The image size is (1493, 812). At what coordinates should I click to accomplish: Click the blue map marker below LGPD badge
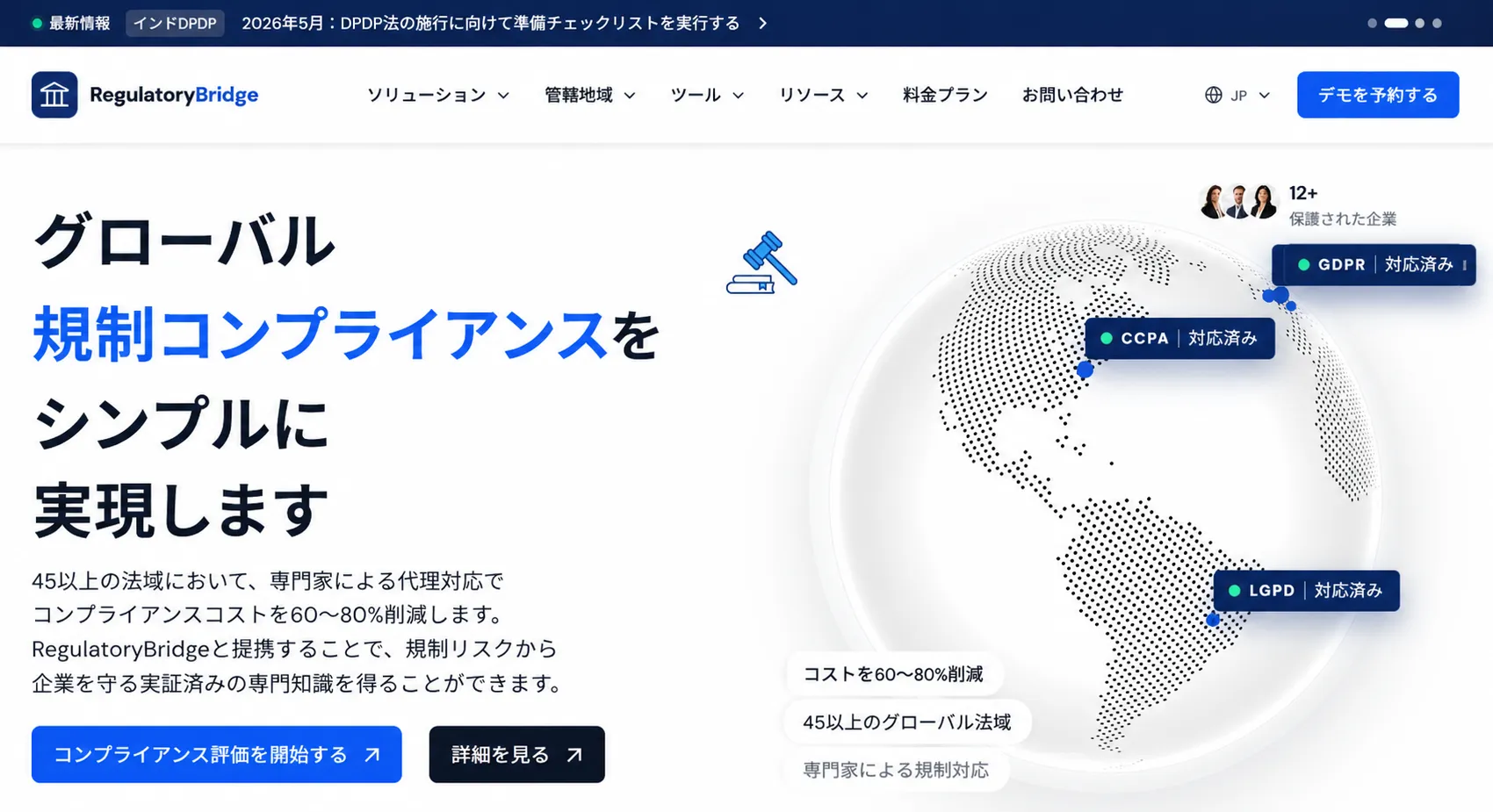click(1213, 619)
